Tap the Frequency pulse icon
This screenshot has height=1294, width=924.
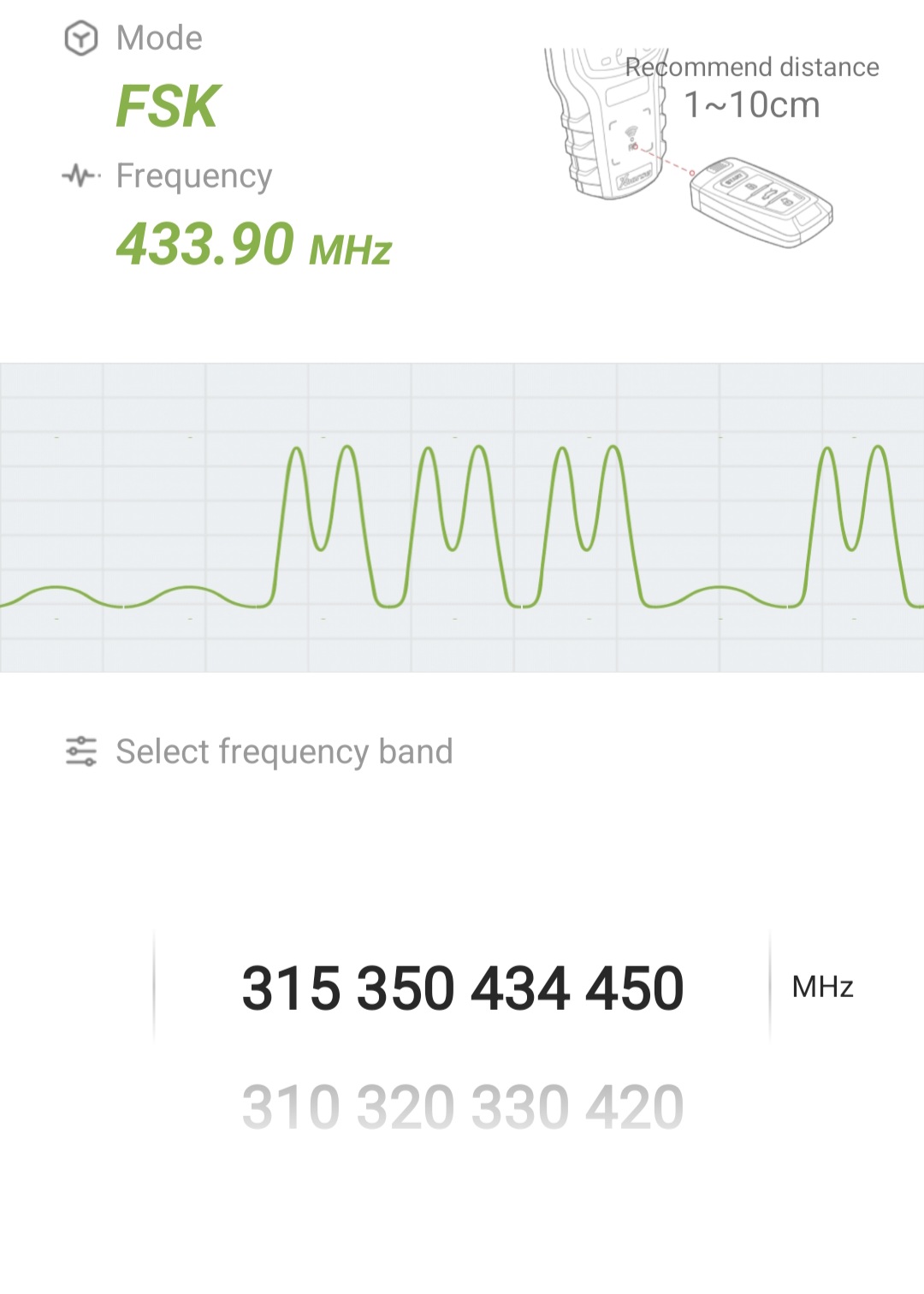81,176
